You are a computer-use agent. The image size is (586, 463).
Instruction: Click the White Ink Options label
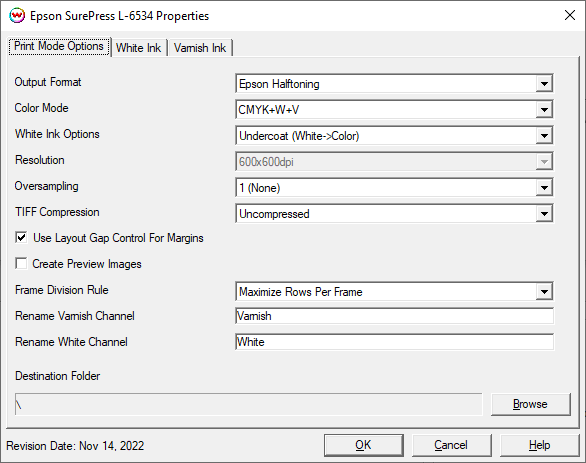(57, 134)
